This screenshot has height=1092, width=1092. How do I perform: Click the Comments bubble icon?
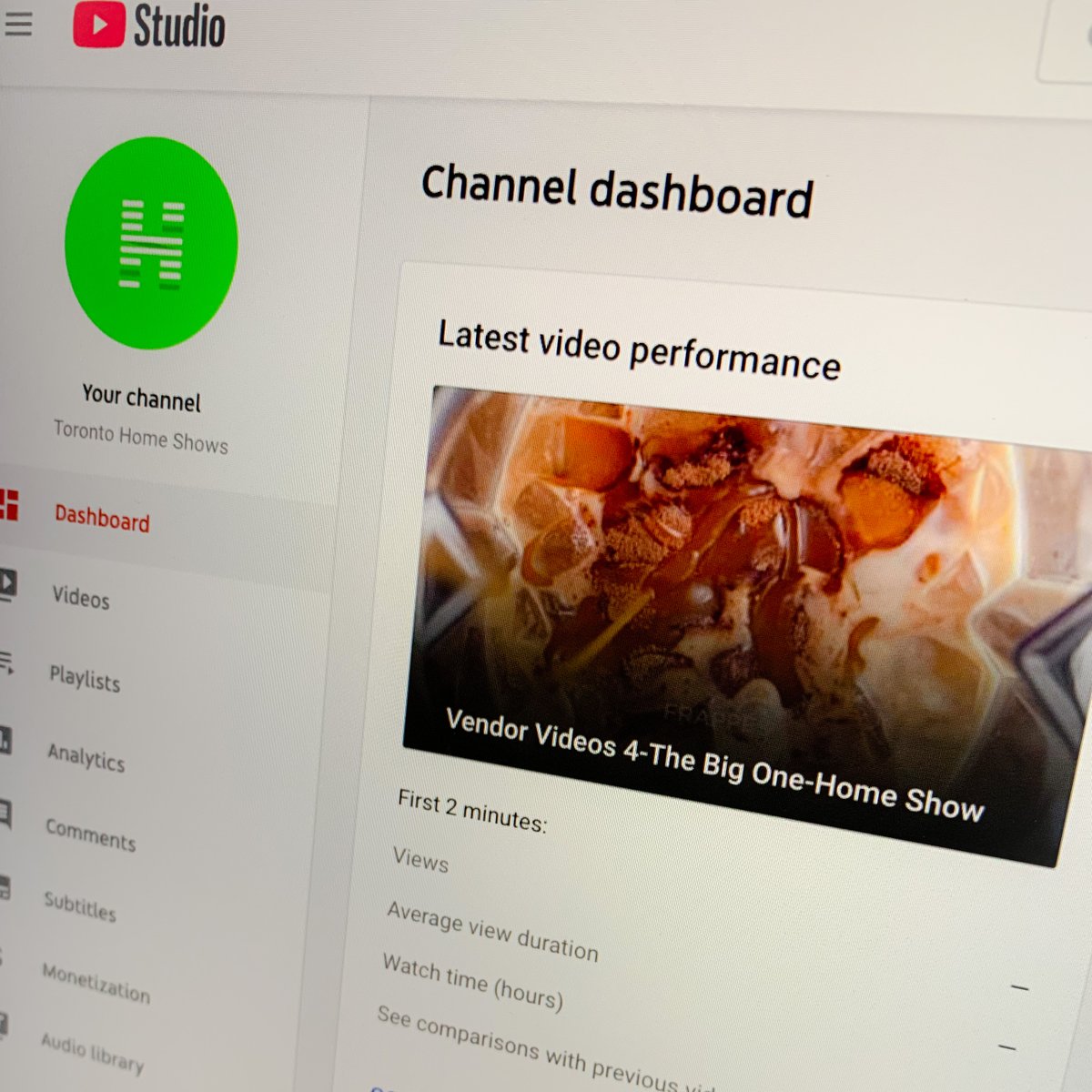[5, 814]
